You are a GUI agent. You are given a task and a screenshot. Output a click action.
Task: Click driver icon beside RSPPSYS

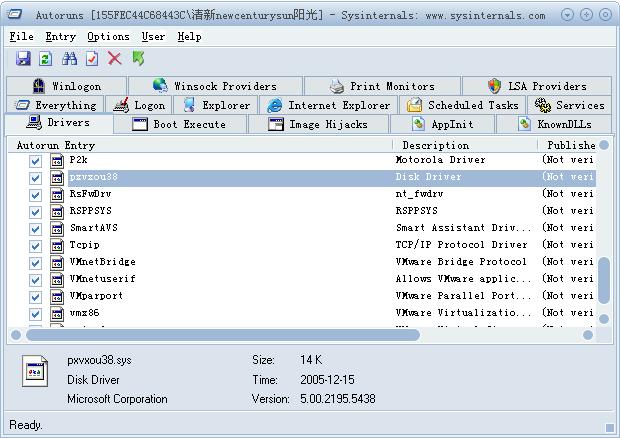click(x=57, y=211)
